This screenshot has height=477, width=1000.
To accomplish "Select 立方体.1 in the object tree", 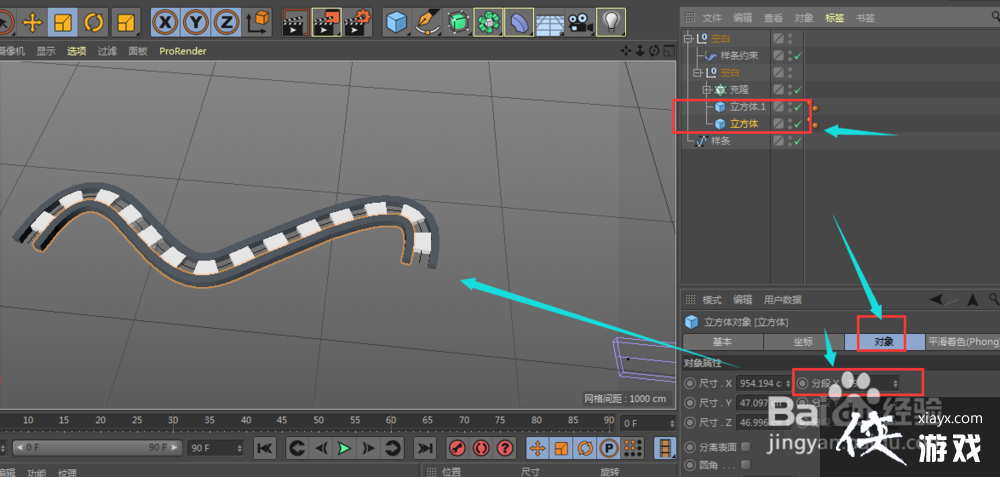I will coord(747,106).
